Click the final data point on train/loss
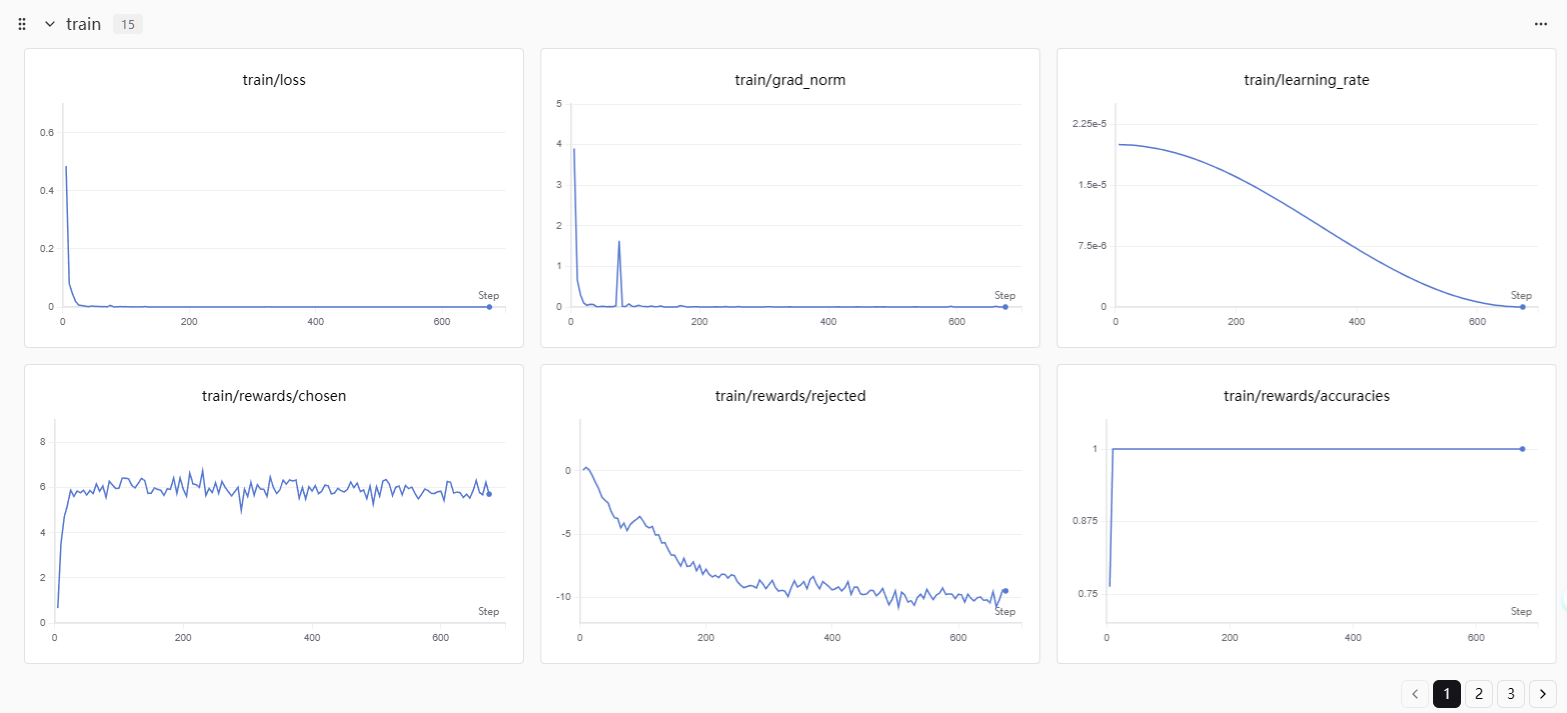1567x713 pixels. (x=489, y=307)
